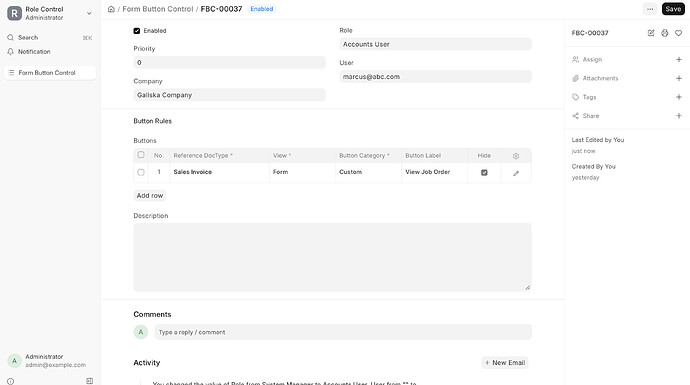The width and height of the screenshot is (690, 385).
Task: Click the heart like icon
Action: [679, 33]
